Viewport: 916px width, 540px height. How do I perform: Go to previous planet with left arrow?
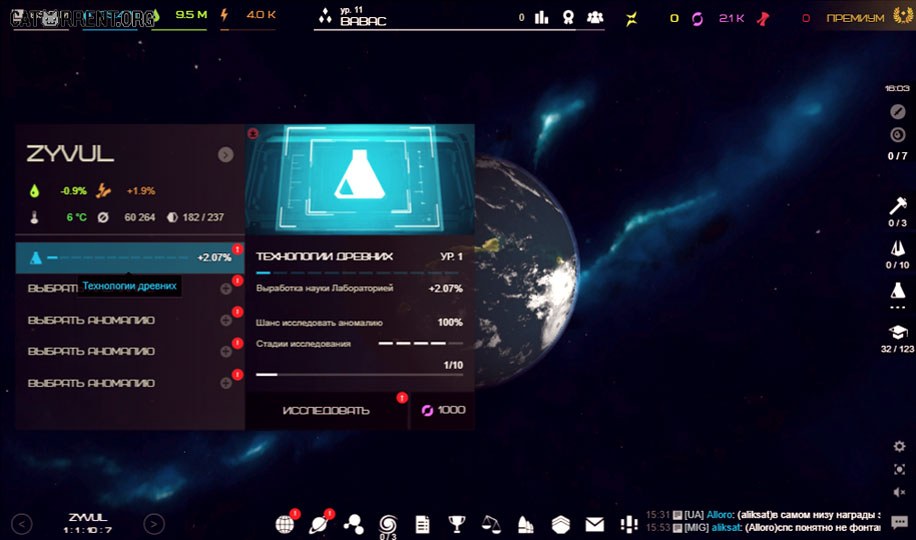click(22, 524)
